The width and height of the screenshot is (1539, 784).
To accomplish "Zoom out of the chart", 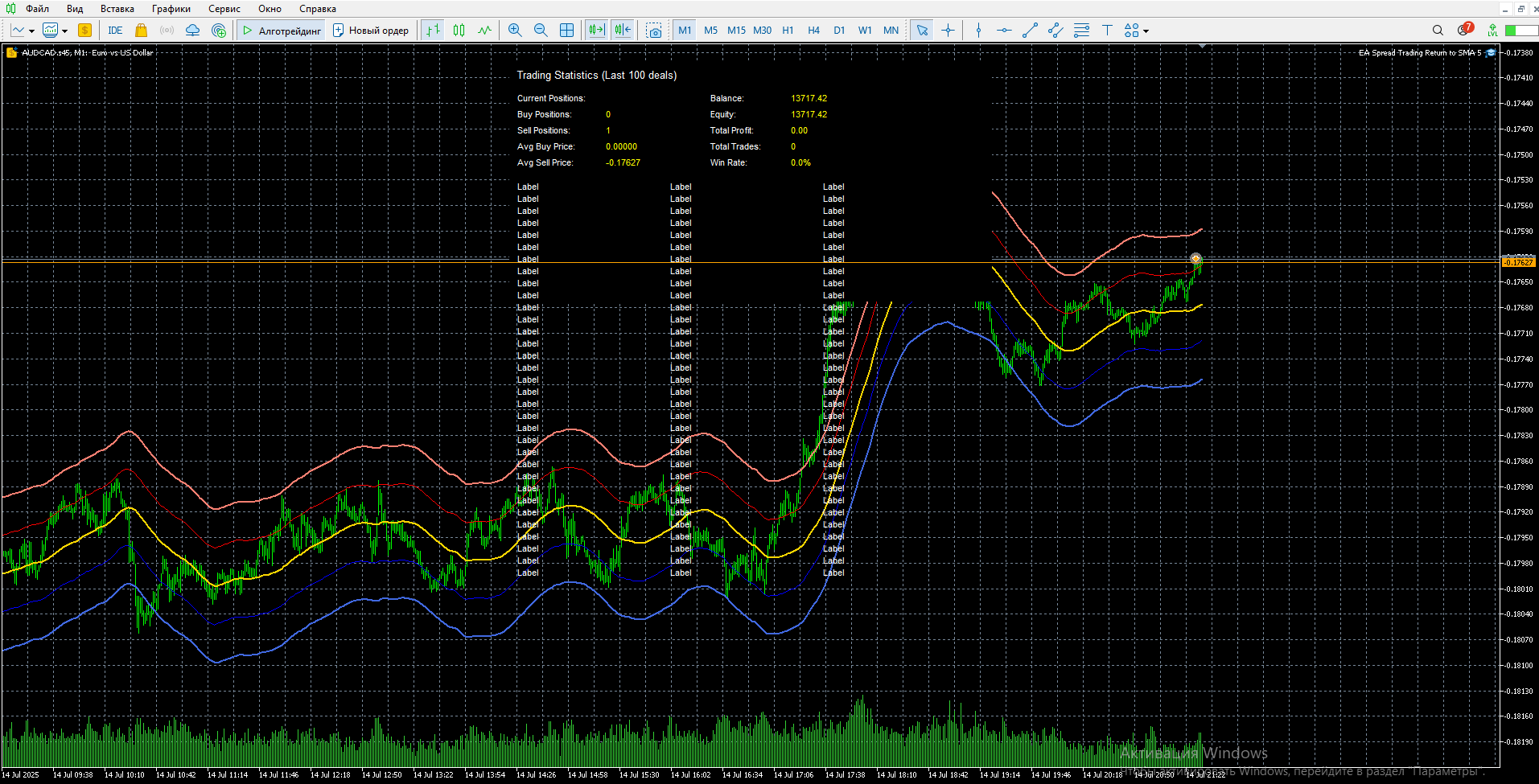I will tap(541, 31).
